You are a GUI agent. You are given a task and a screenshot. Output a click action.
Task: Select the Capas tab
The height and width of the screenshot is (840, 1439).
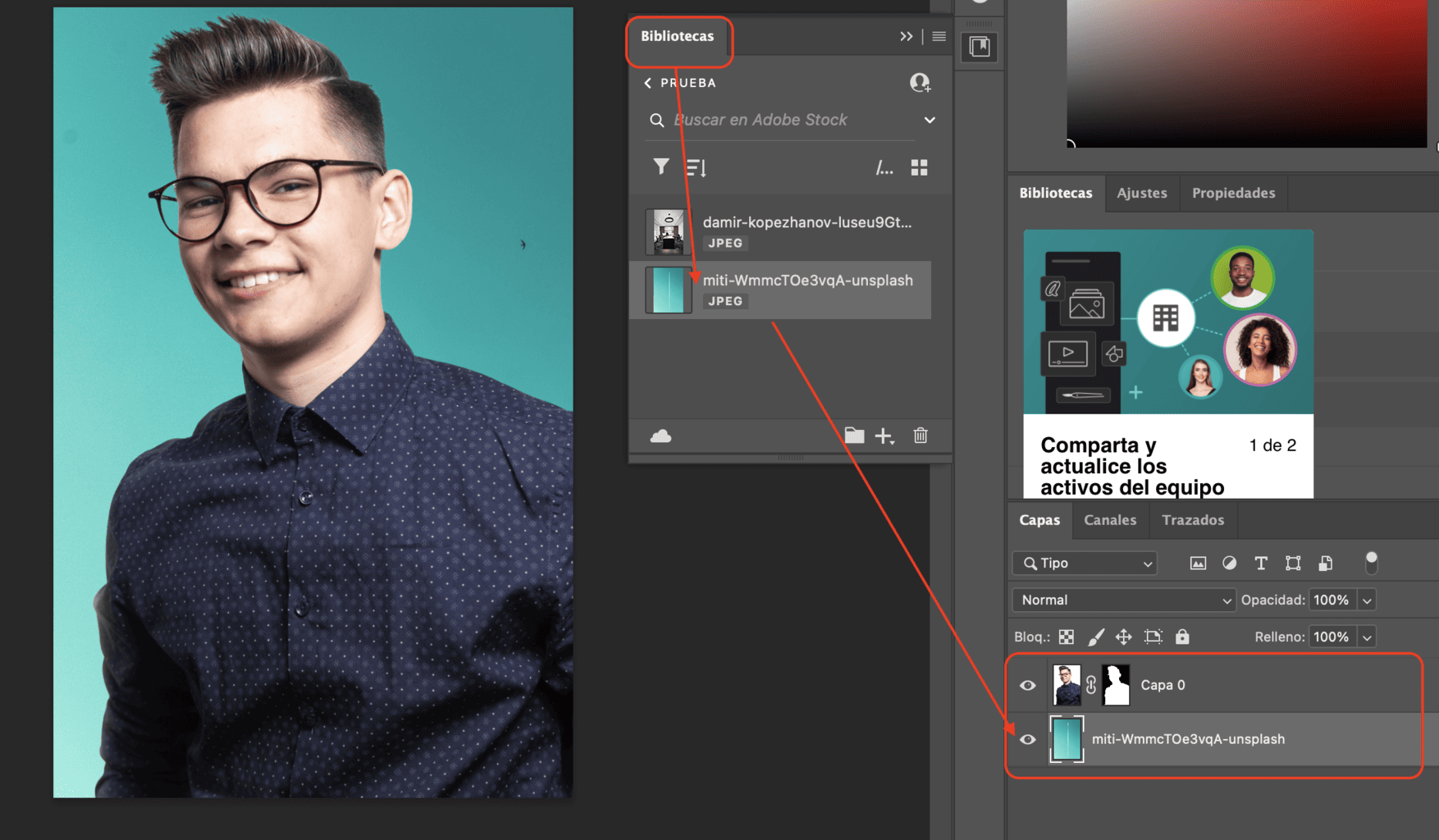coord(1039,520)
